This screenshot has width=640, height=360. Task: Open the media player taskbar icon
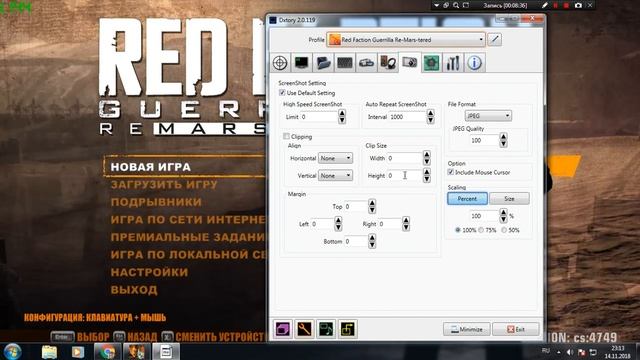tap(78, 352)
